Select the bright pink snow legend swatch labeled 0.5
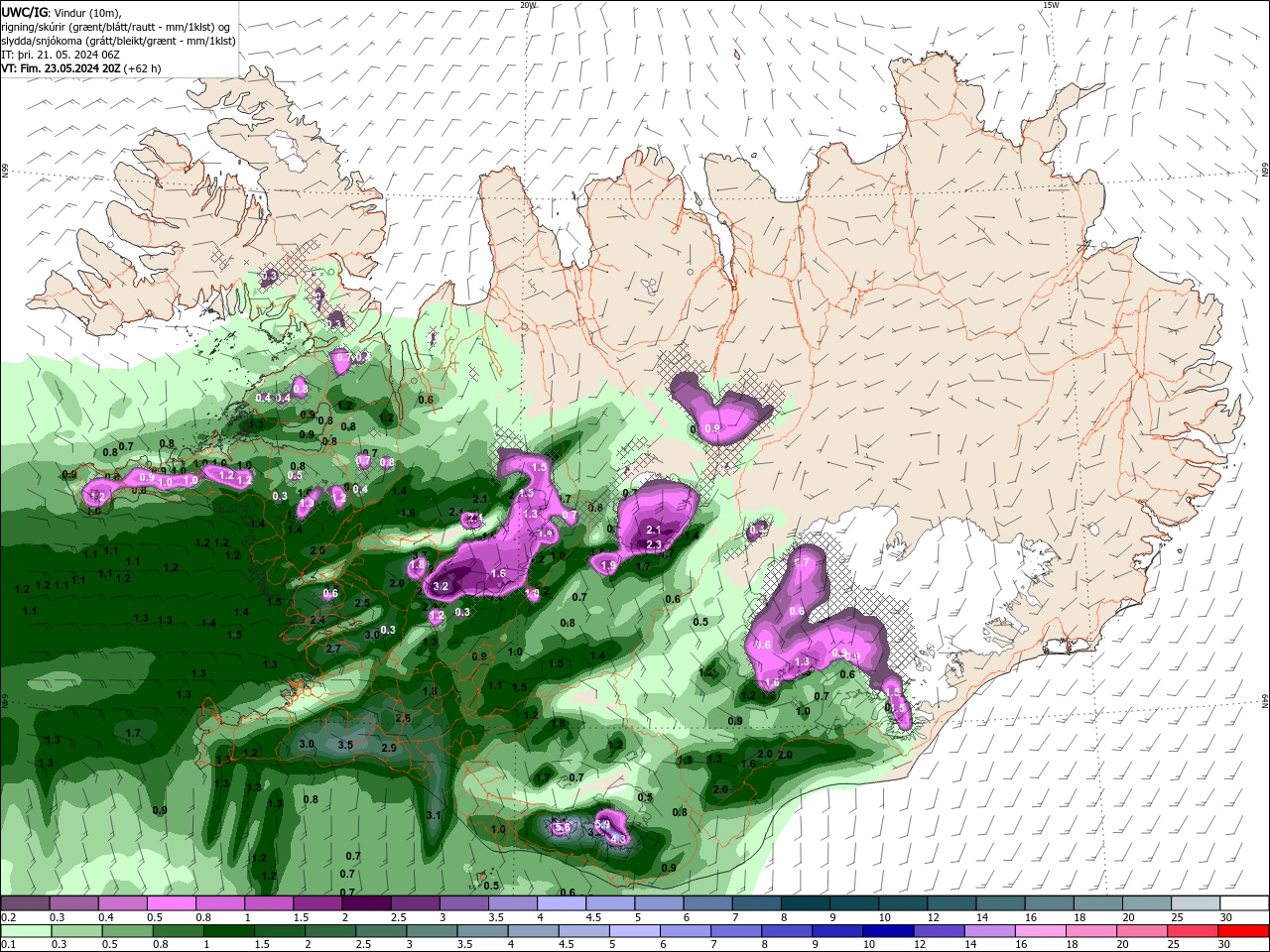The height and width of the screenshot is (952, 1270). click(x=171, y=903)
